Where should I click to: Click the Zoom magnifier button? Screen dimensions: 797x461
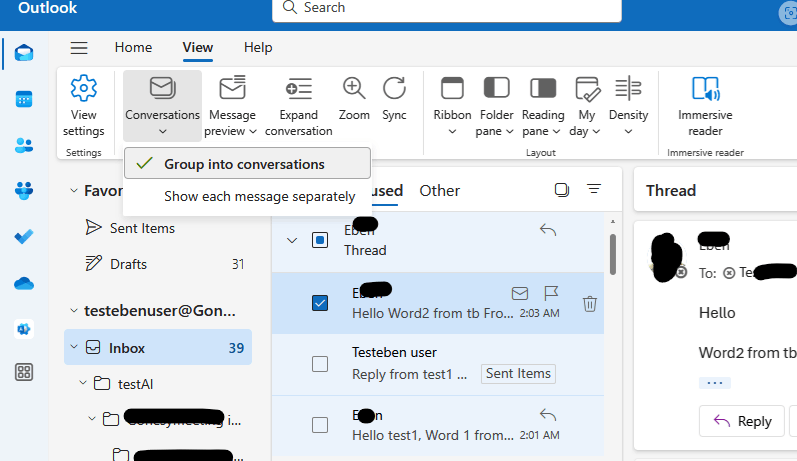354,100
